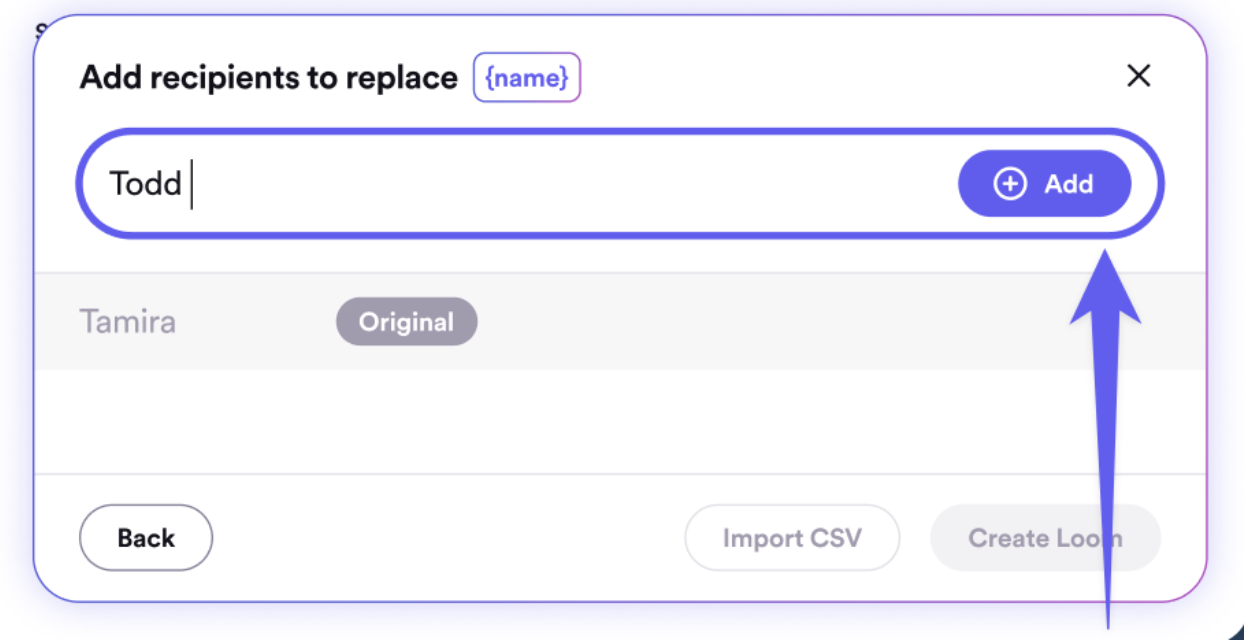Screen dimensions: 1244x644
Task: Close the Add recipients dialog
Action: (1138, 76)
